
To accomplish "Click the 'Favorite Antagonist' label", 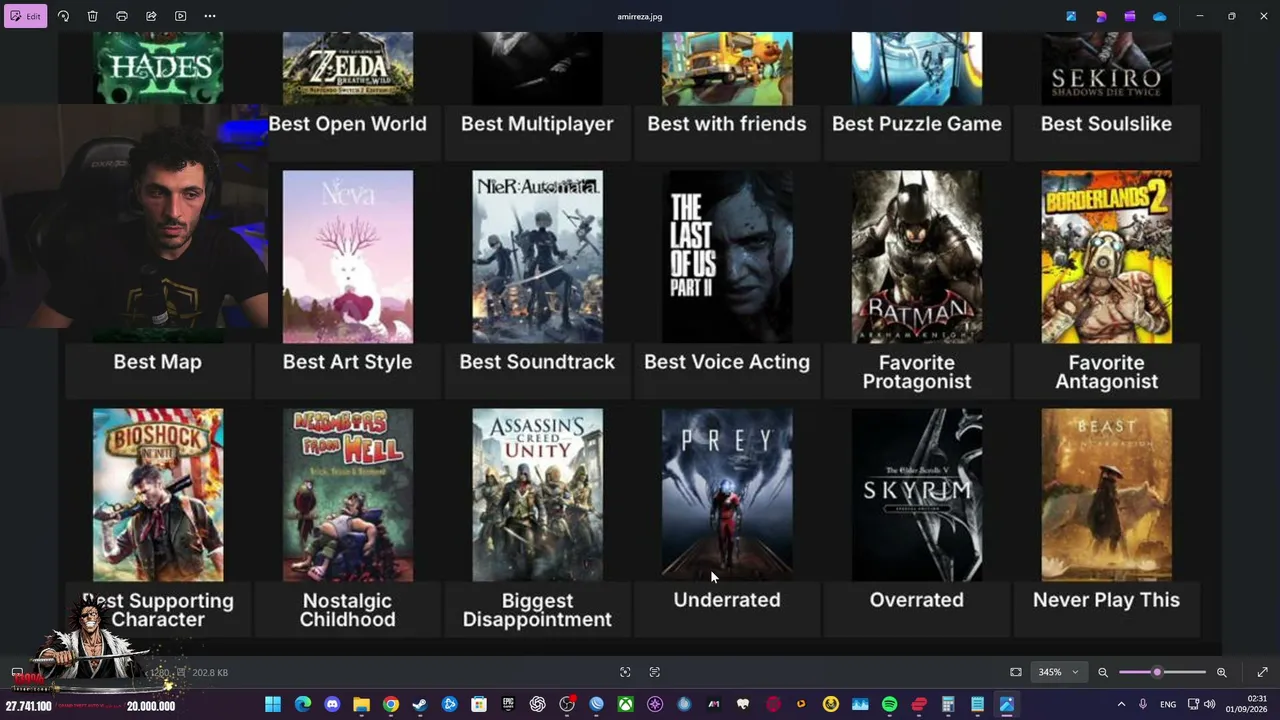I will point(1106,372).
